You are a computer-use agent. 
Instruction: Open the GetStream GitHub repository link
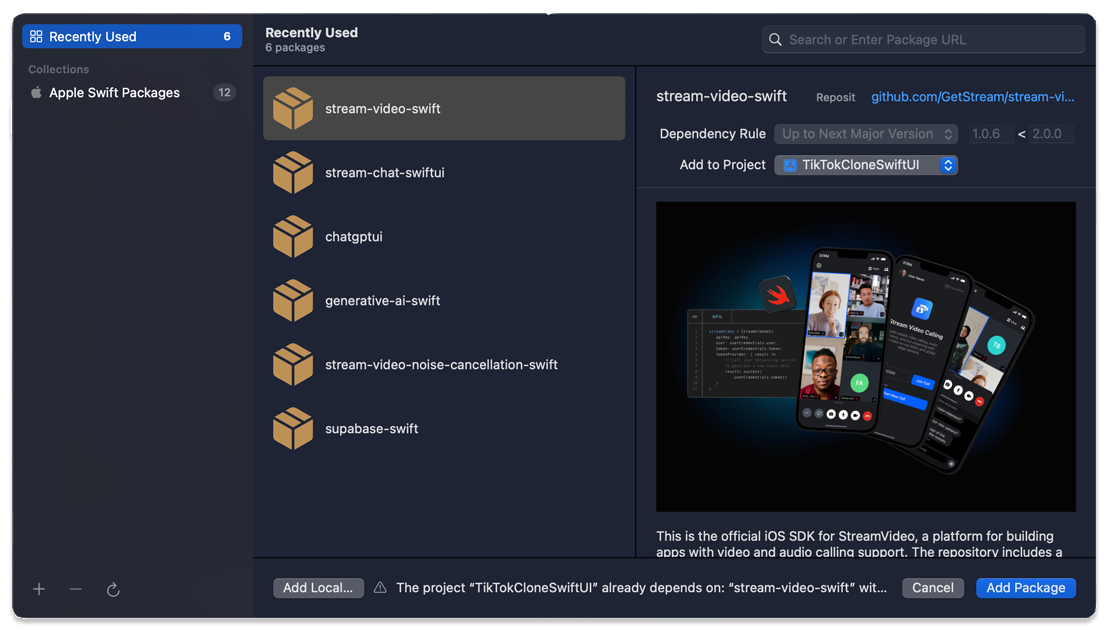coord(972,96)
